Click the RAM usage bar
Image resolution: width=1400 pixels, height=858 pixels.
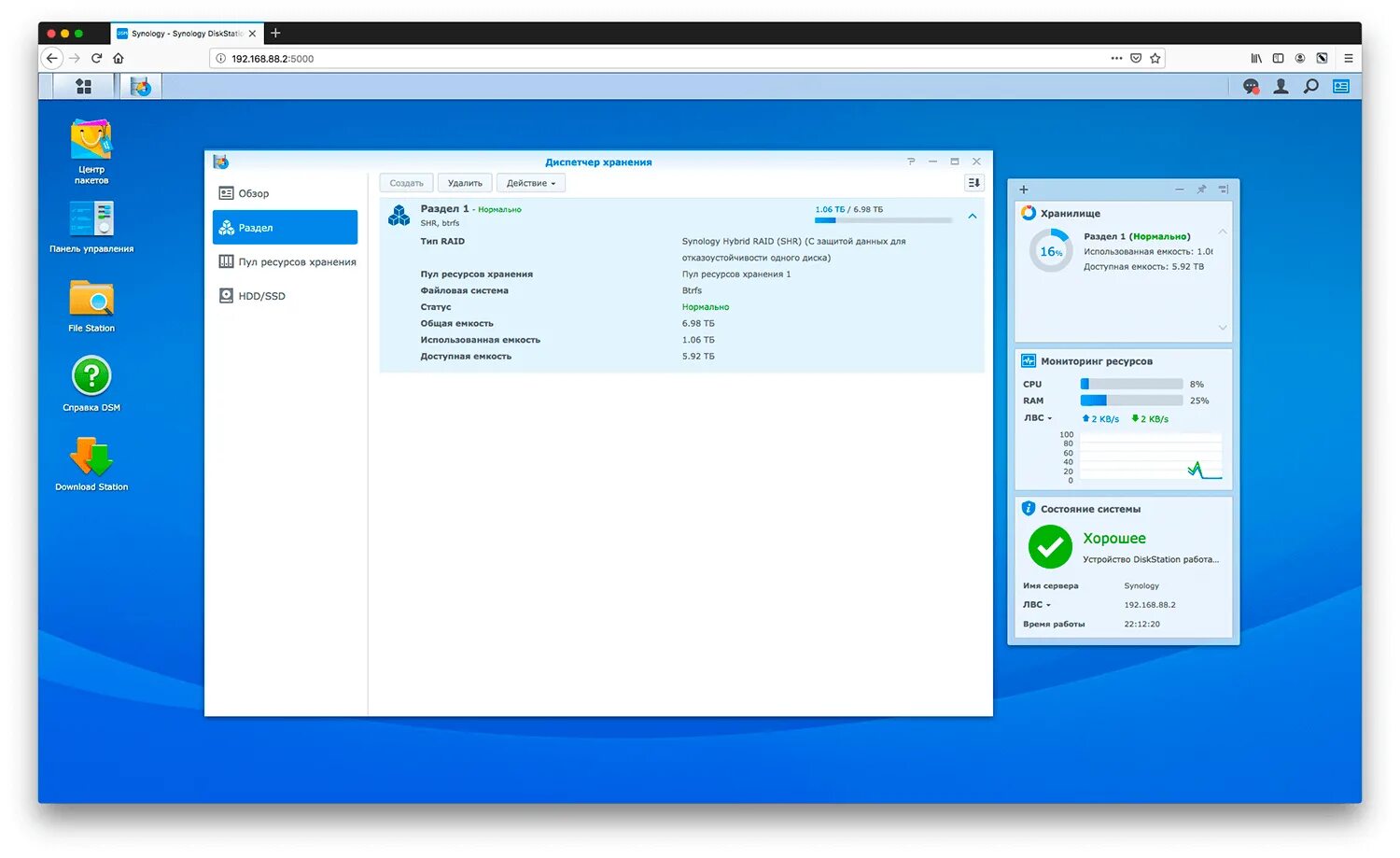(1131, 401)
